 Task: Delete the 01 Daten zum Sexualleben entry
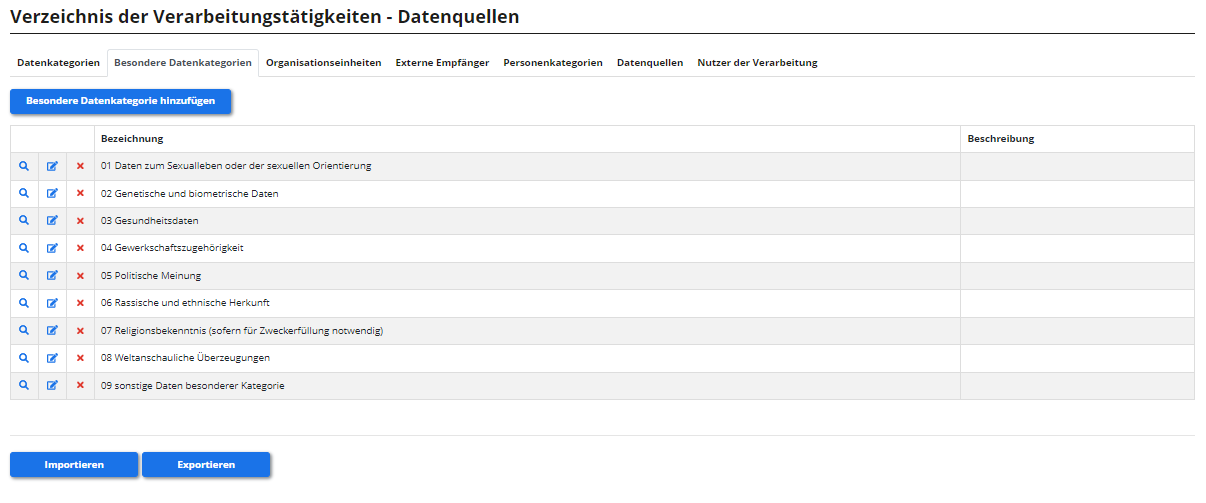(x=80, y=166)
